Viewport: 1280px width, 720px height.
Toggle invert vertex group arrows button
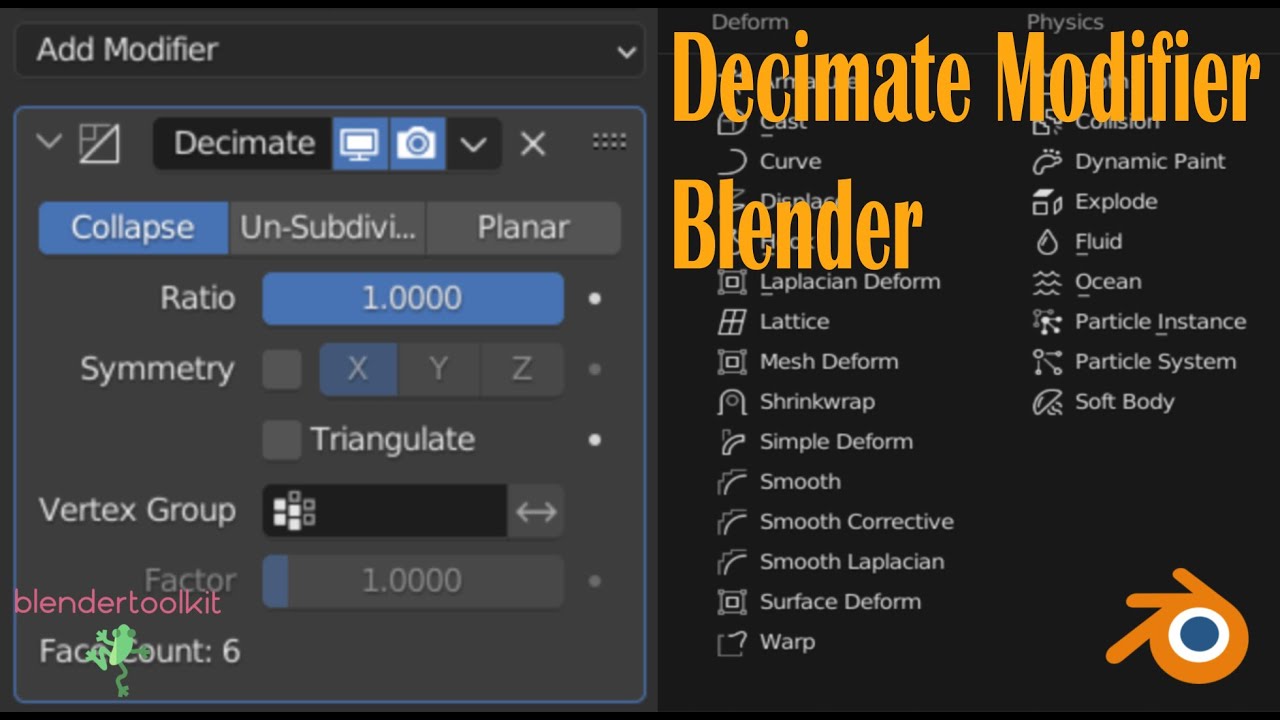536,511
